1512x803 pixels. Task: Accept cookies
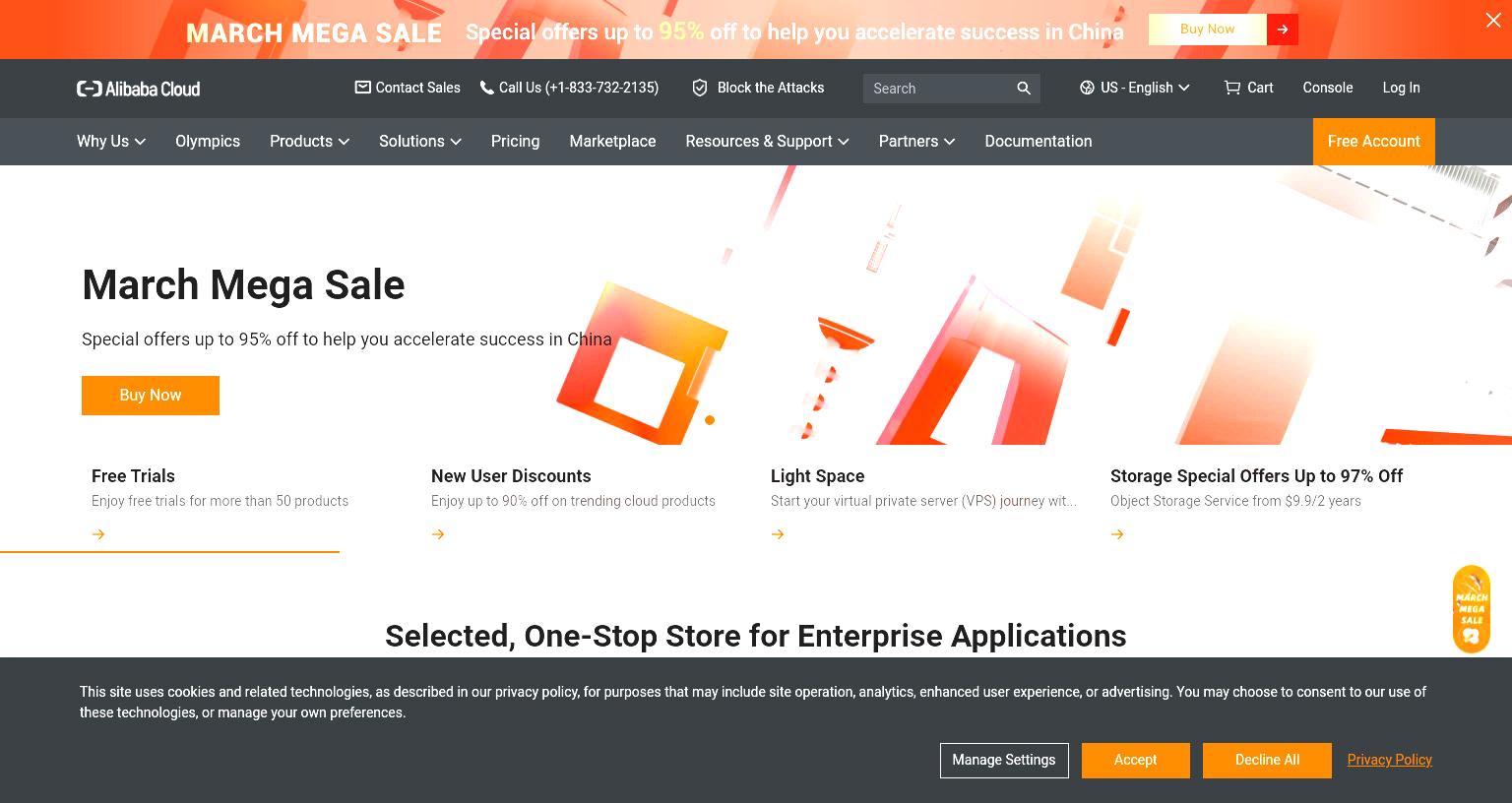[1136, 761]
